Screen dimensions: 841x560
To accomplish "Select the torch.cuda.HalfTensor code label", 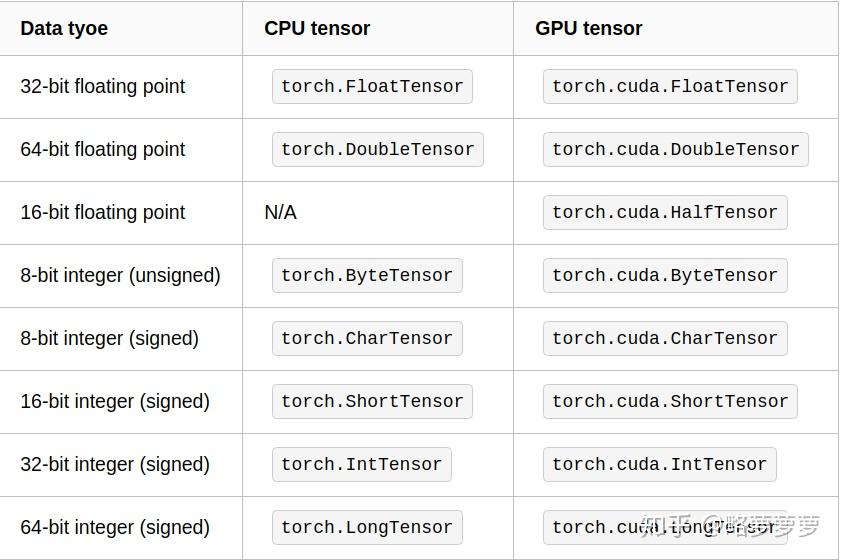I will pos(664,212).
